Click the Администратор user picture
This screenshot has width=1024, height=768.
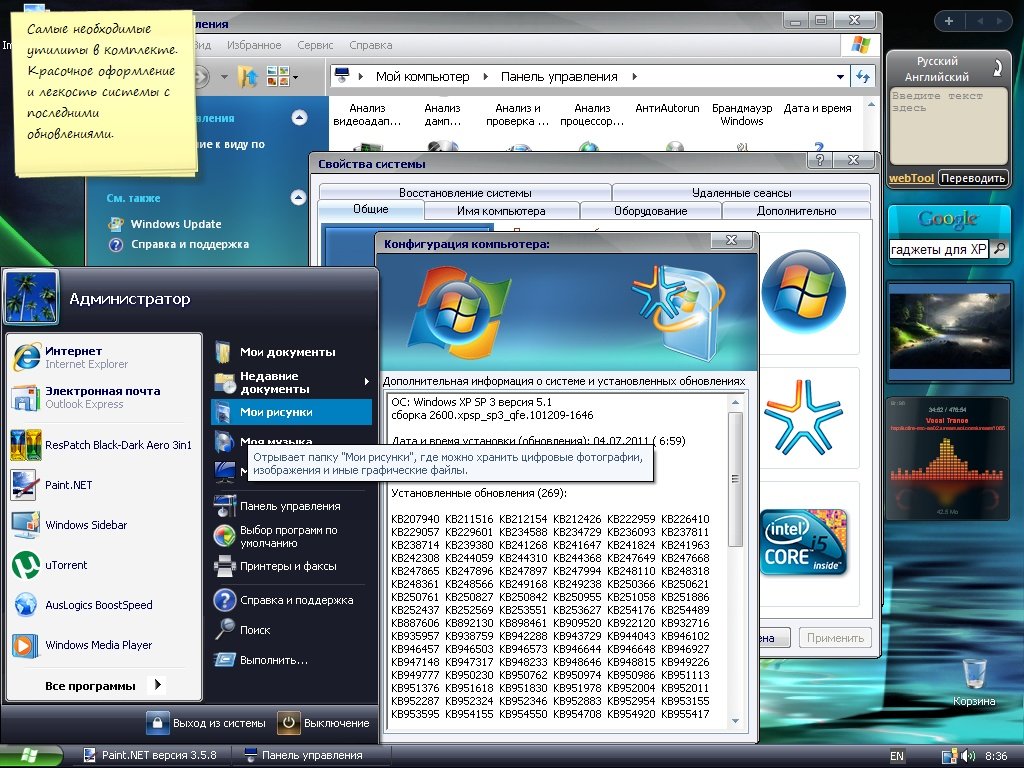coord(31,297)
